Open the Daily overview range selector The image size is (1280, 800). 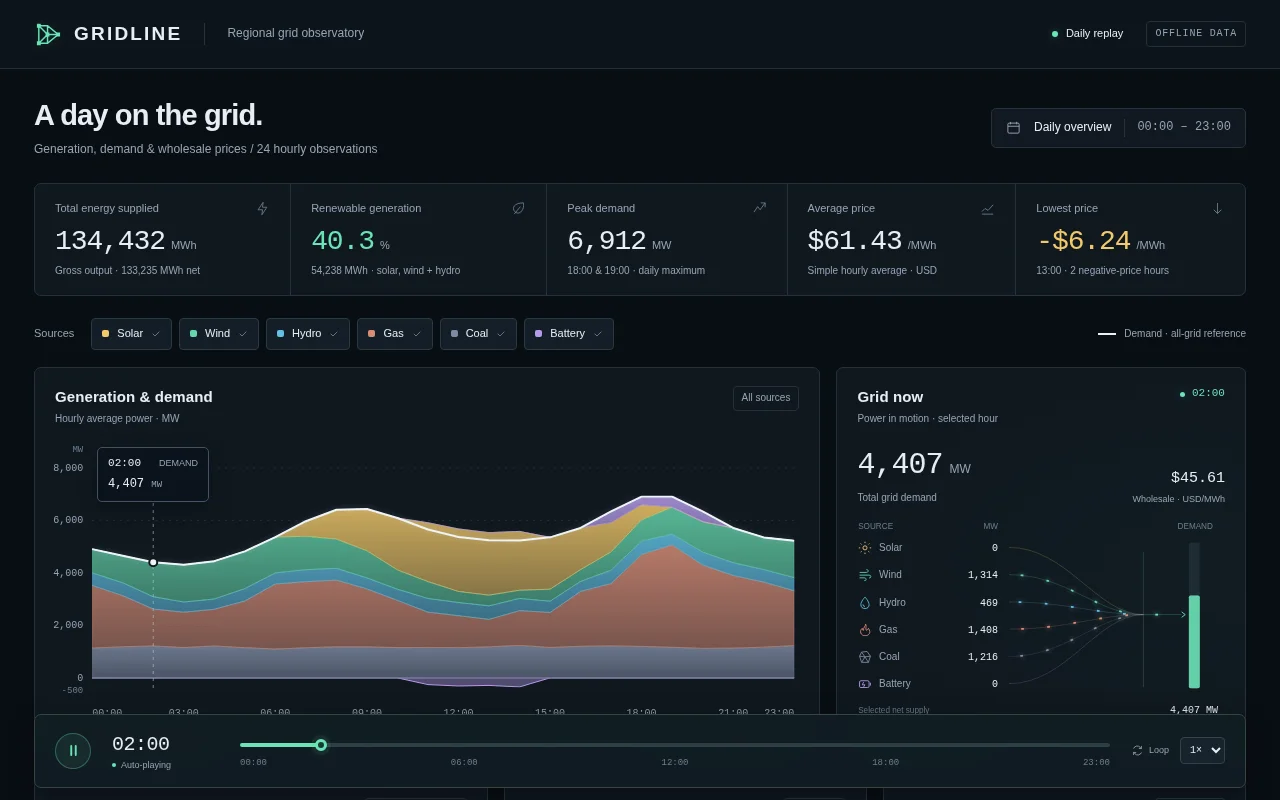pyautogui.click(x=1118, y=128)
